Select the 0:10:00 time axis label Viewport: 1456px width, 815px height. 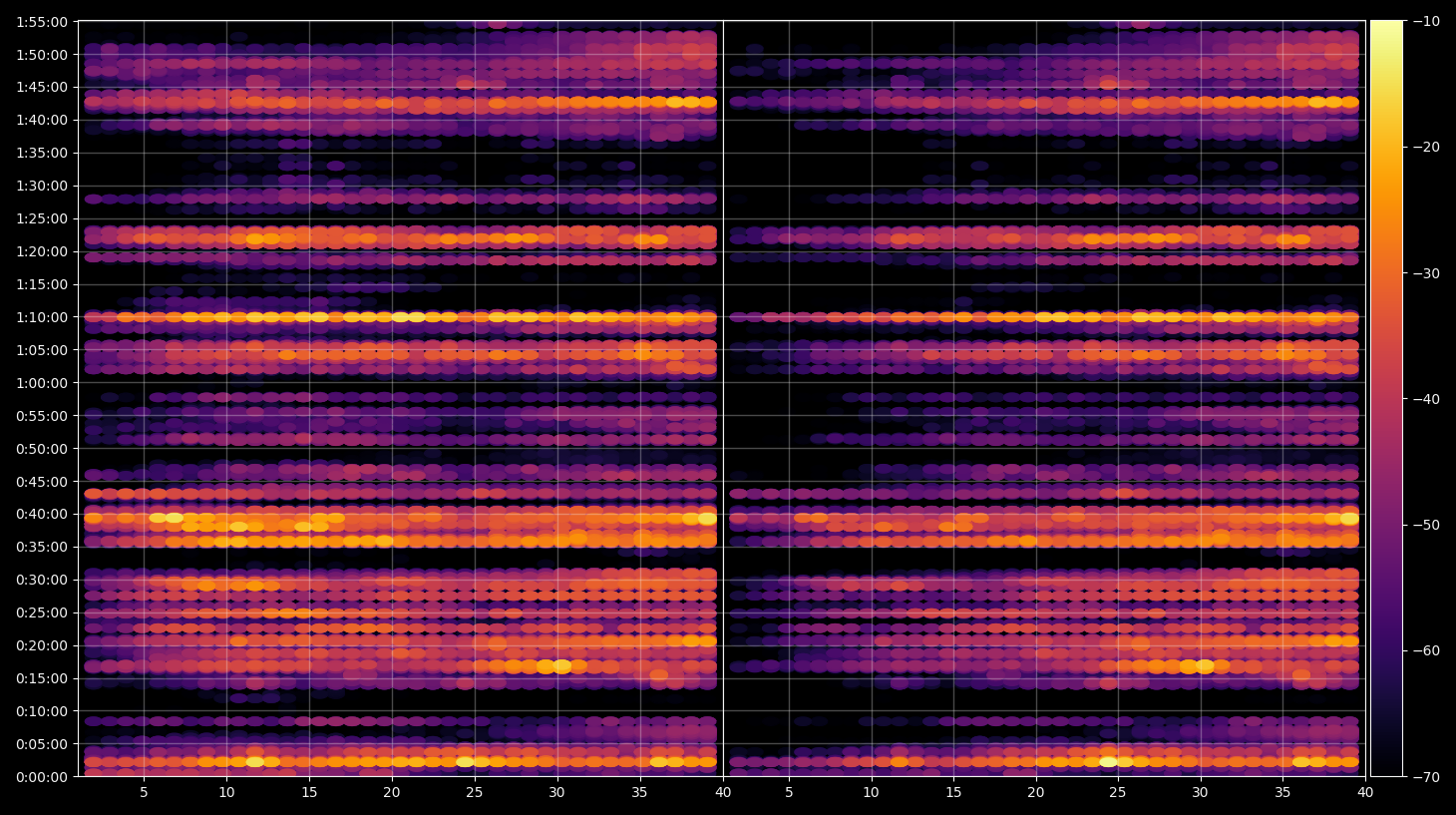coord(42,711)
